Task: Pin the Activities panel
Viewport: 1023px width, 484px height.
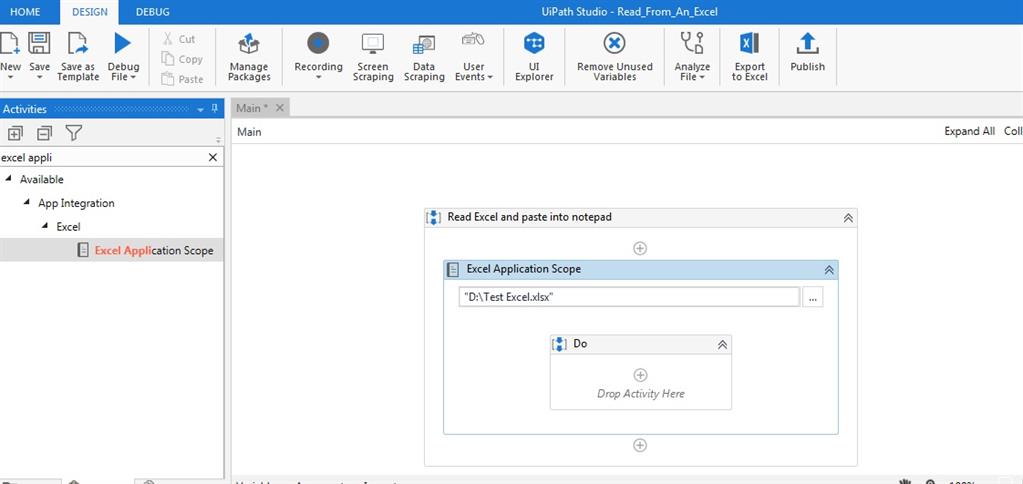Action: (x=215, y=109)
